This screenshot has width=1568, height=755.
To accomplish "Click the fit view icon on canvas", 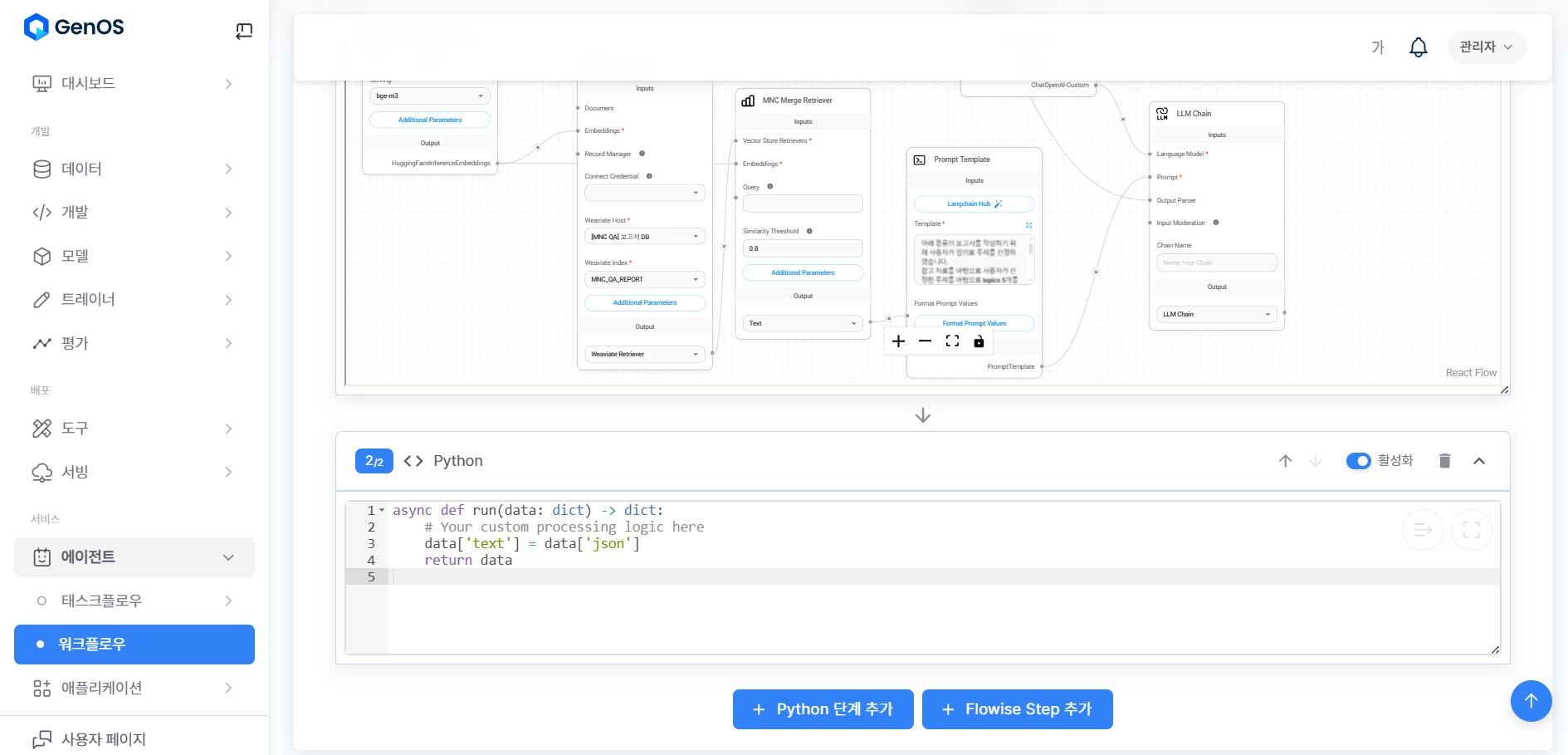I will coord(952,341).
